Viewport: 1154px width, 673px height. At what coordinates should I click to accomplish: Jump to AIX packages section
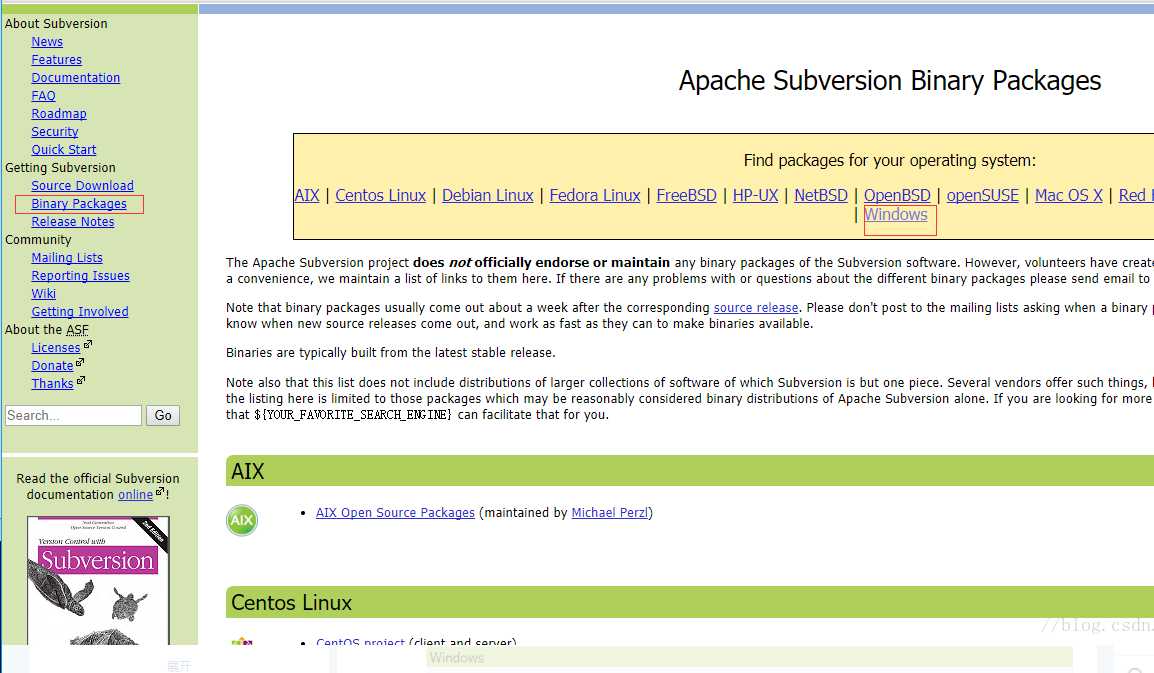pyautogui.click(x=307, y=196)
